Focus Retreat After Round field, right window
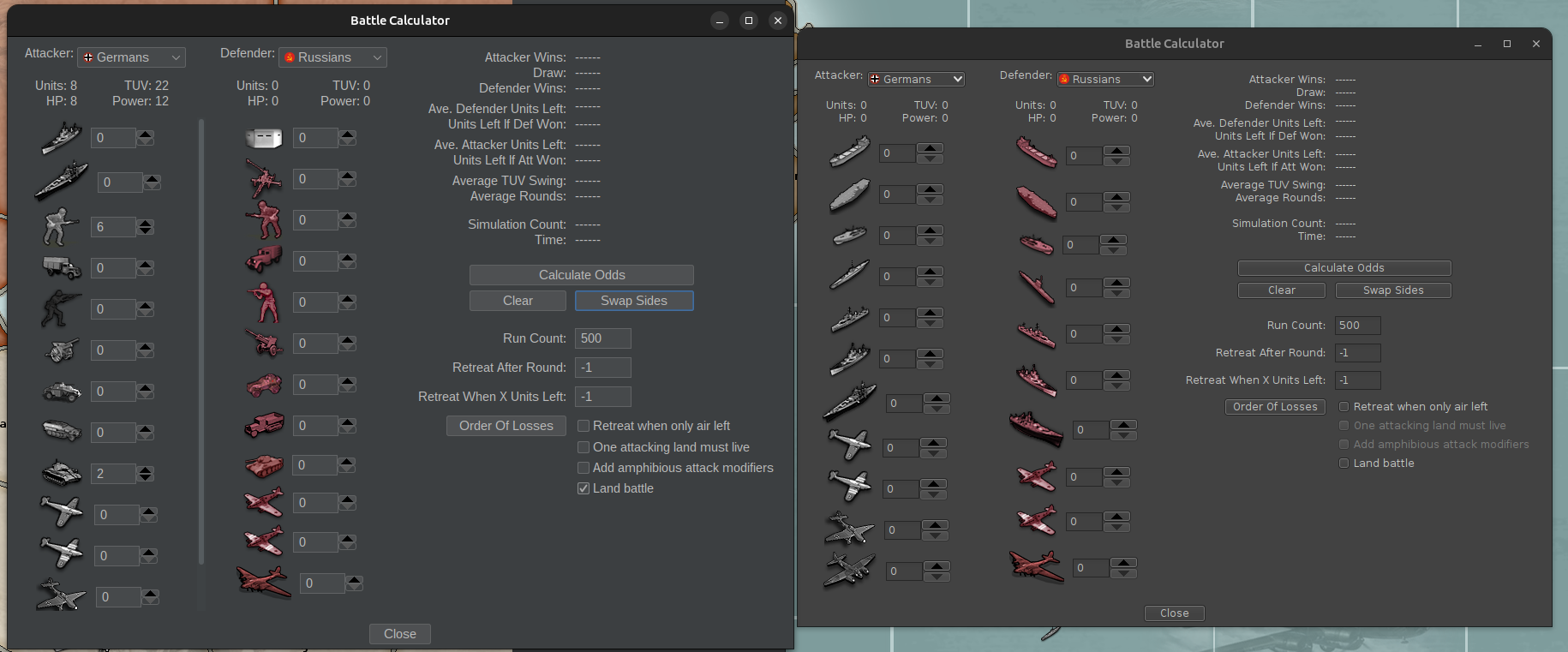 (1358, 353)
